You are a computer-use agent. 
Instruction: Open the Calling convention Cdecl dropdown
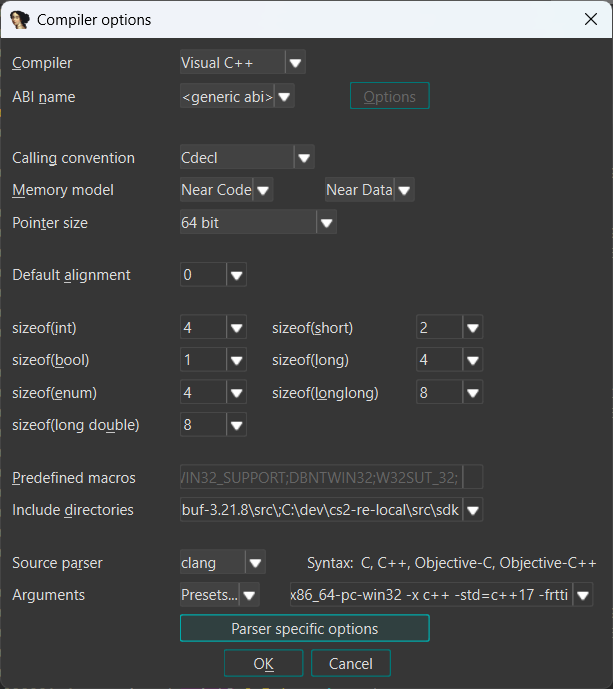[x=247, y=157]
